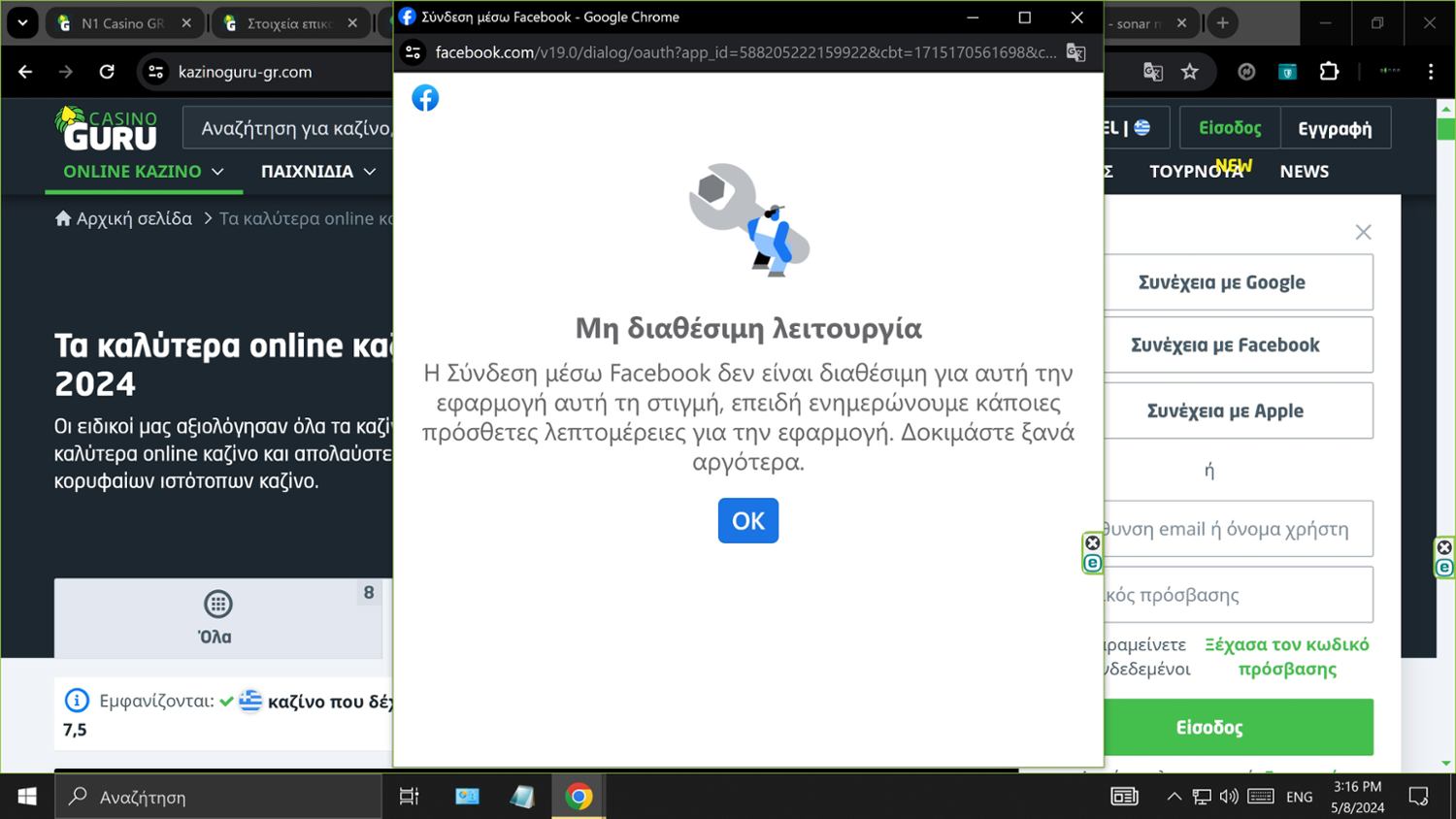The image size is (1456, 819).
Task: Click the Facebook popup URL address field
Action: 745,52
